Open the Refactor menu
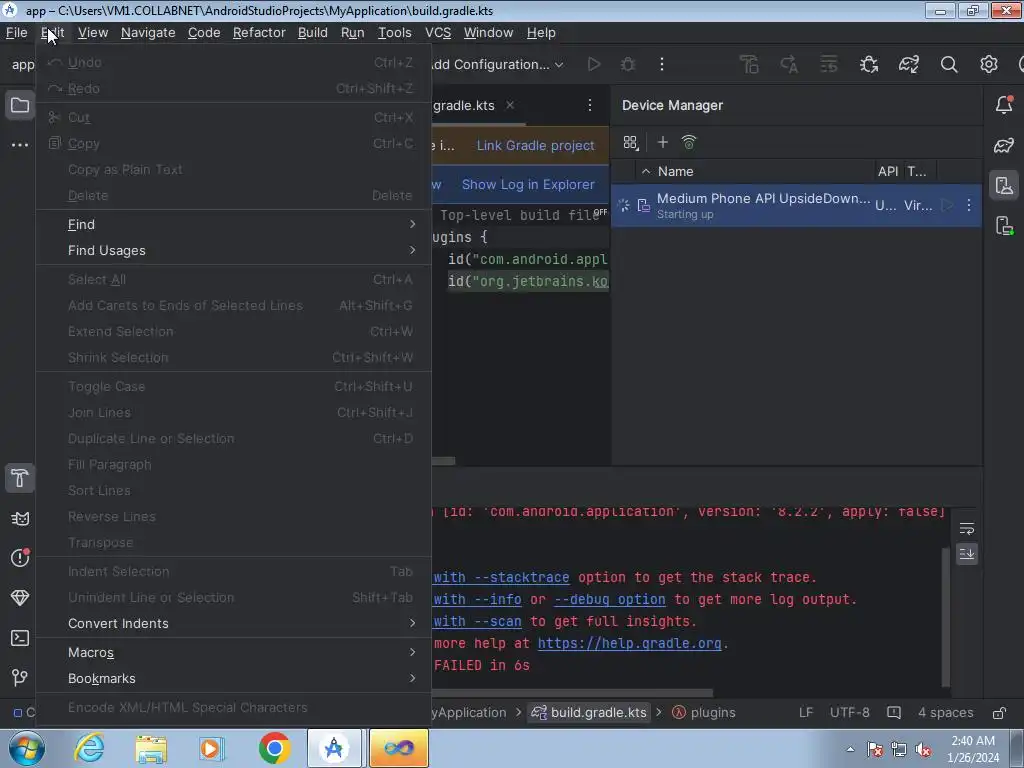The width and height of the screenshot is (1024, 768). 259,33
